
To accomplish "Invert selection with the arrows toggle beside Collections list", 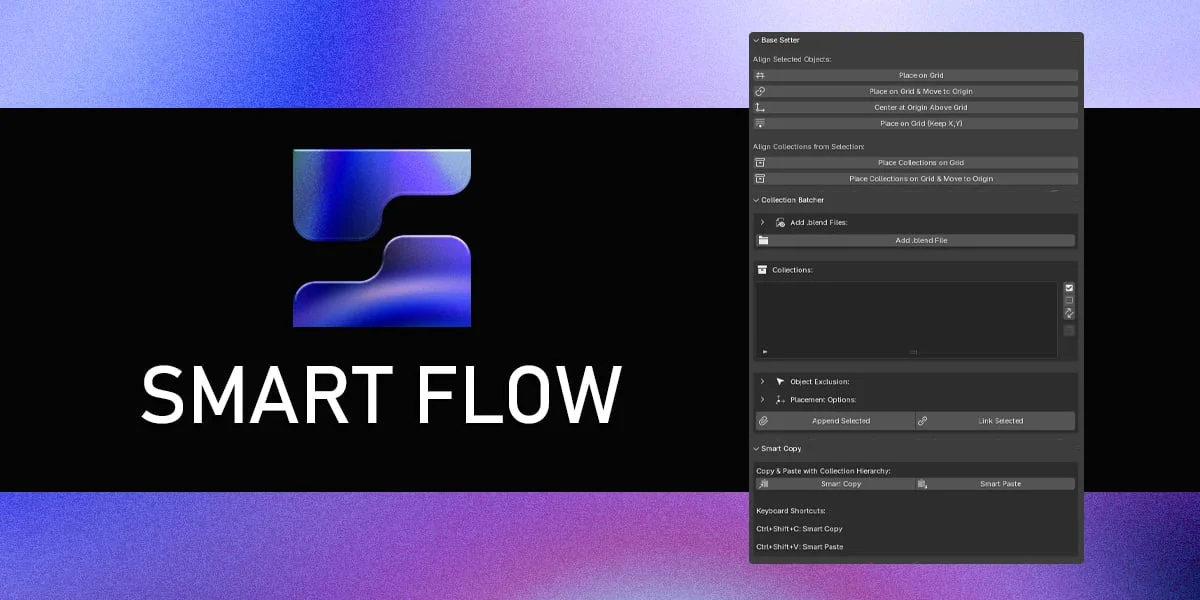I will point(1069,314).
